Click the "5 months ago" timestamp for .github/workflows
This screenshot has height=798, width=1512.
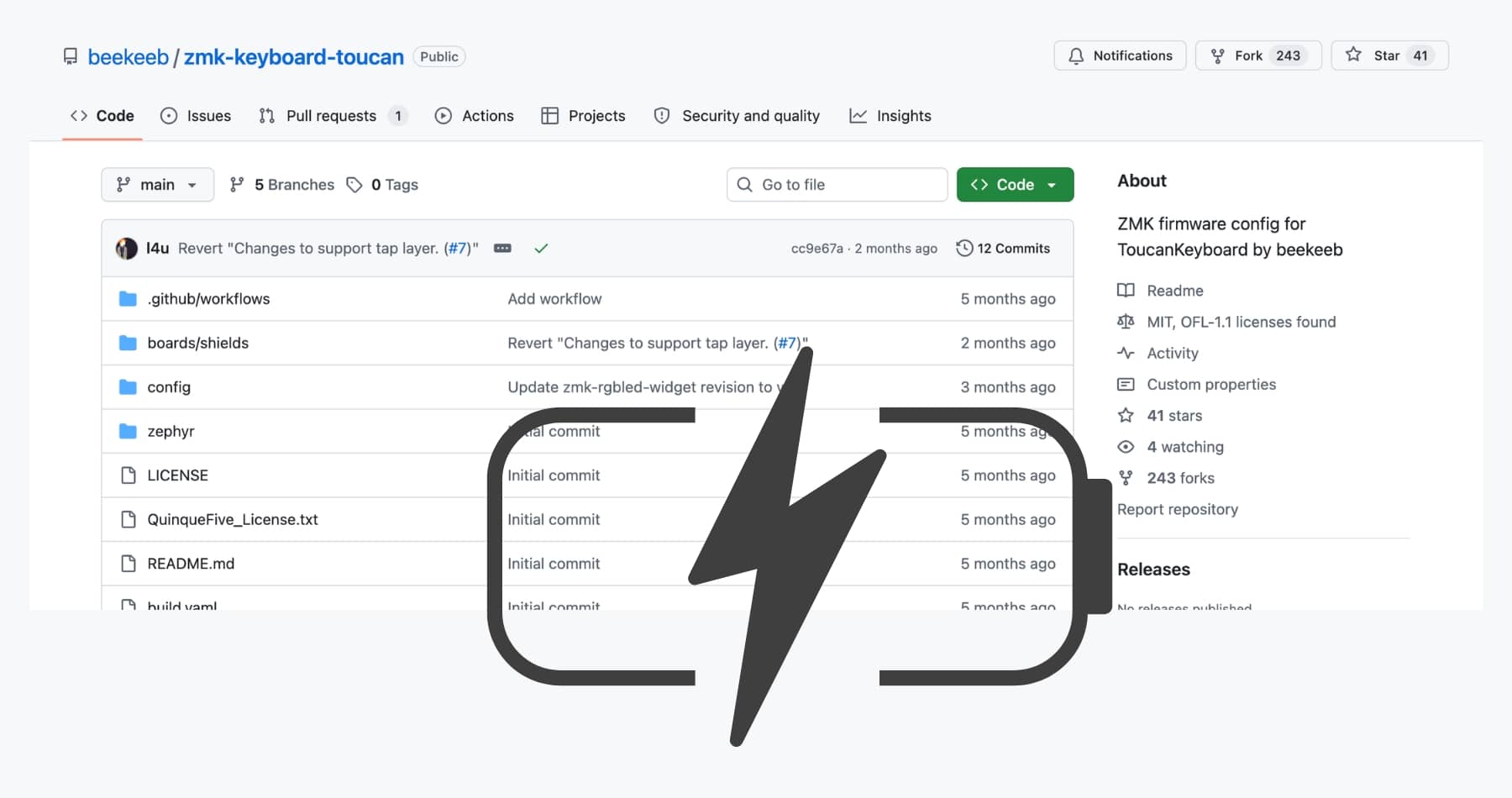[1008, 299]
